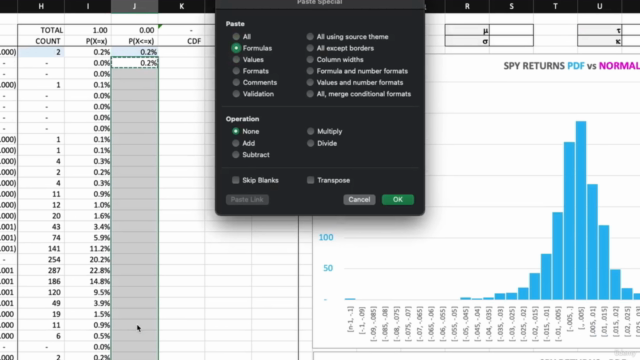Click the CDF header cell
The width and height of the screenshot is (640, 360).
tap(182, 41)
